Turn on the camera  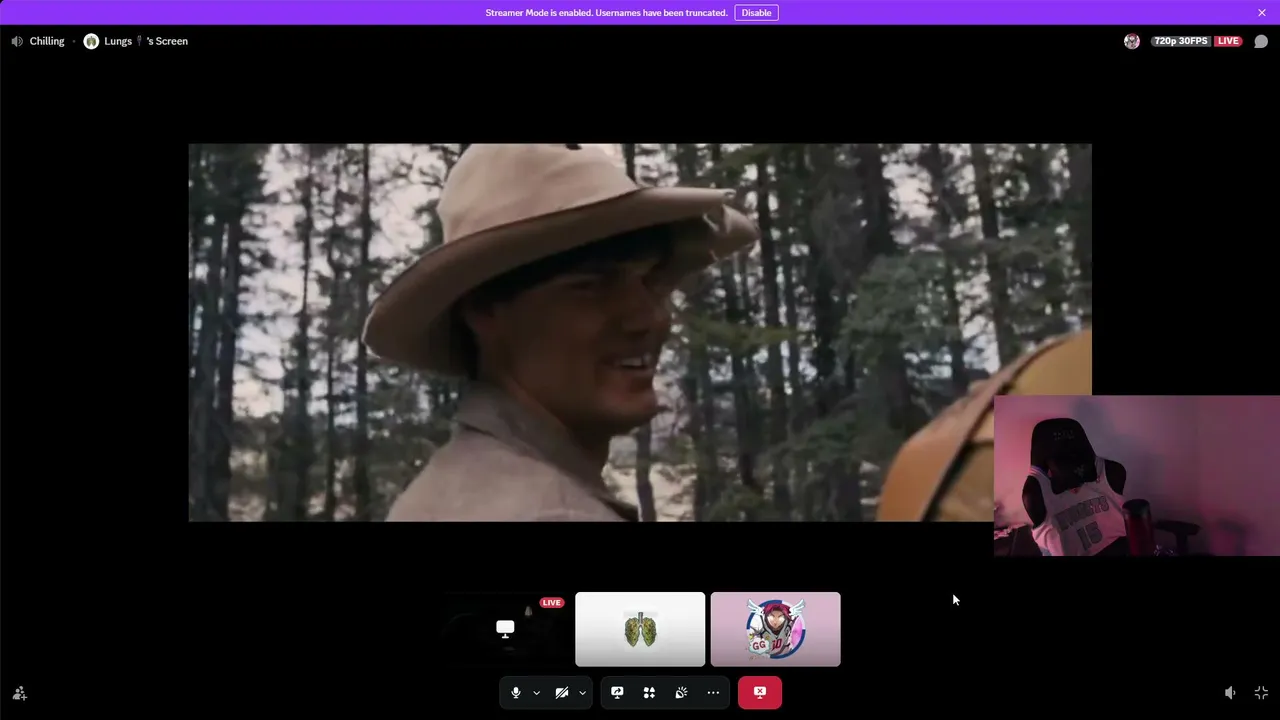point(562,692)
